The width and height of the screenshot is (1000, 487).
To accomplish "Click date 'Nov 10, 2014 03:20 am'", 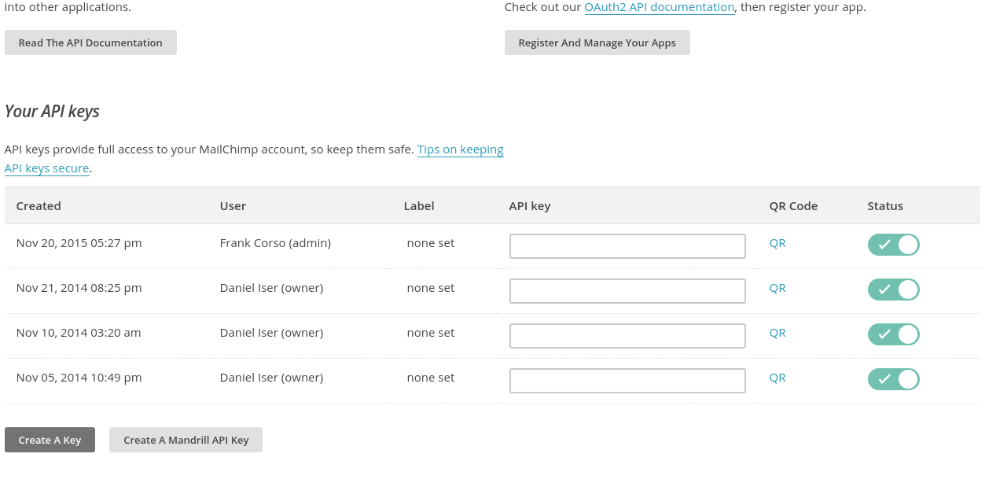I will point(78,333).
